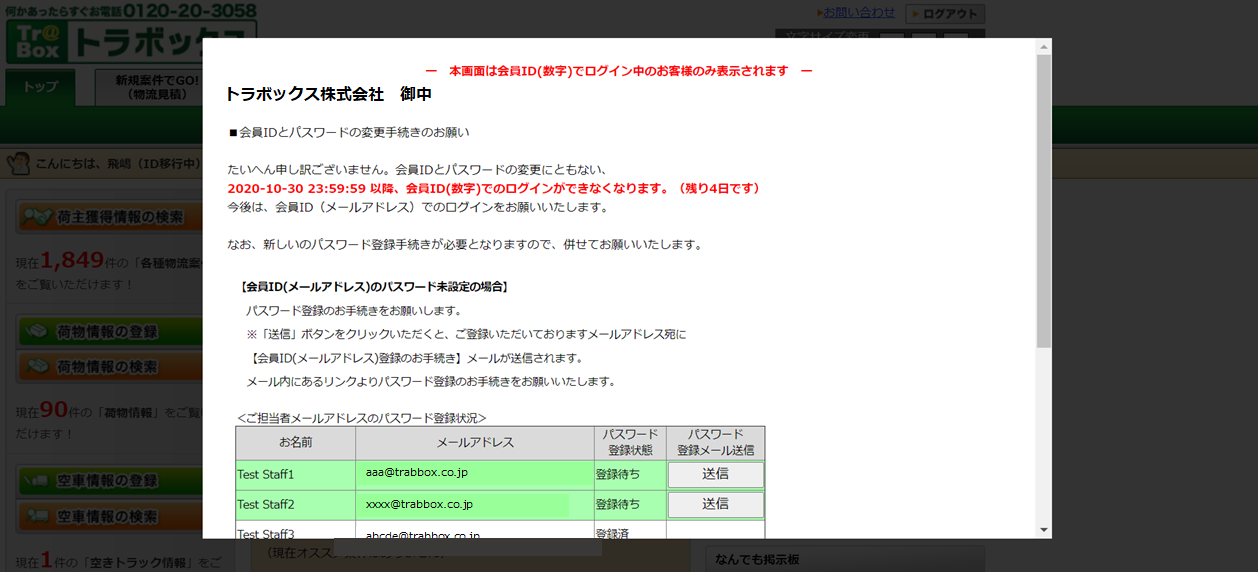Click the truck icon beside 空車情報の登録
1258x572 pixels.
click(37, 481)
